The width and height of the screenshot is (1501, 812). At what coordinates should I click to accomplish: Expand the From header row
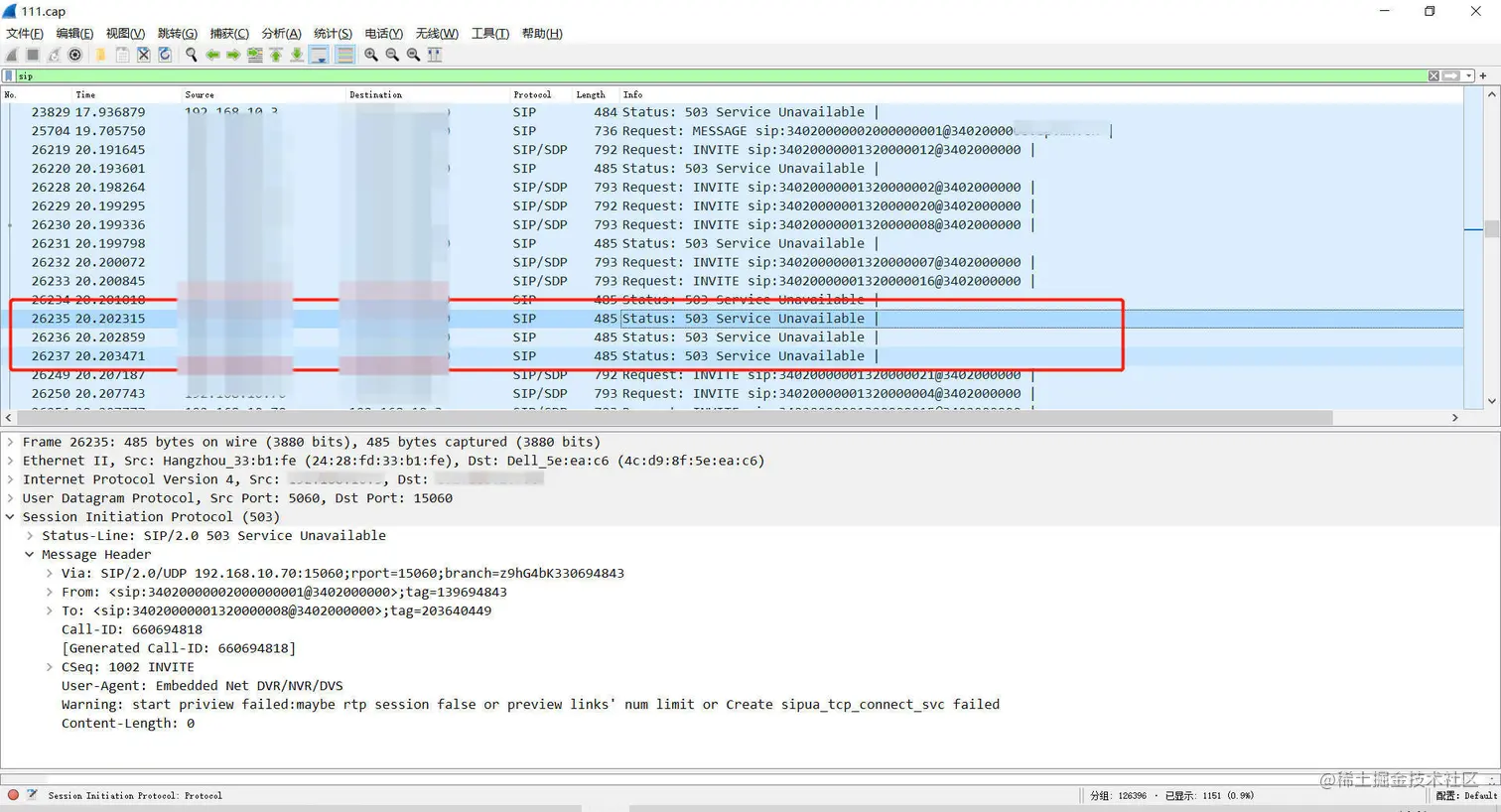click(49, 593)
